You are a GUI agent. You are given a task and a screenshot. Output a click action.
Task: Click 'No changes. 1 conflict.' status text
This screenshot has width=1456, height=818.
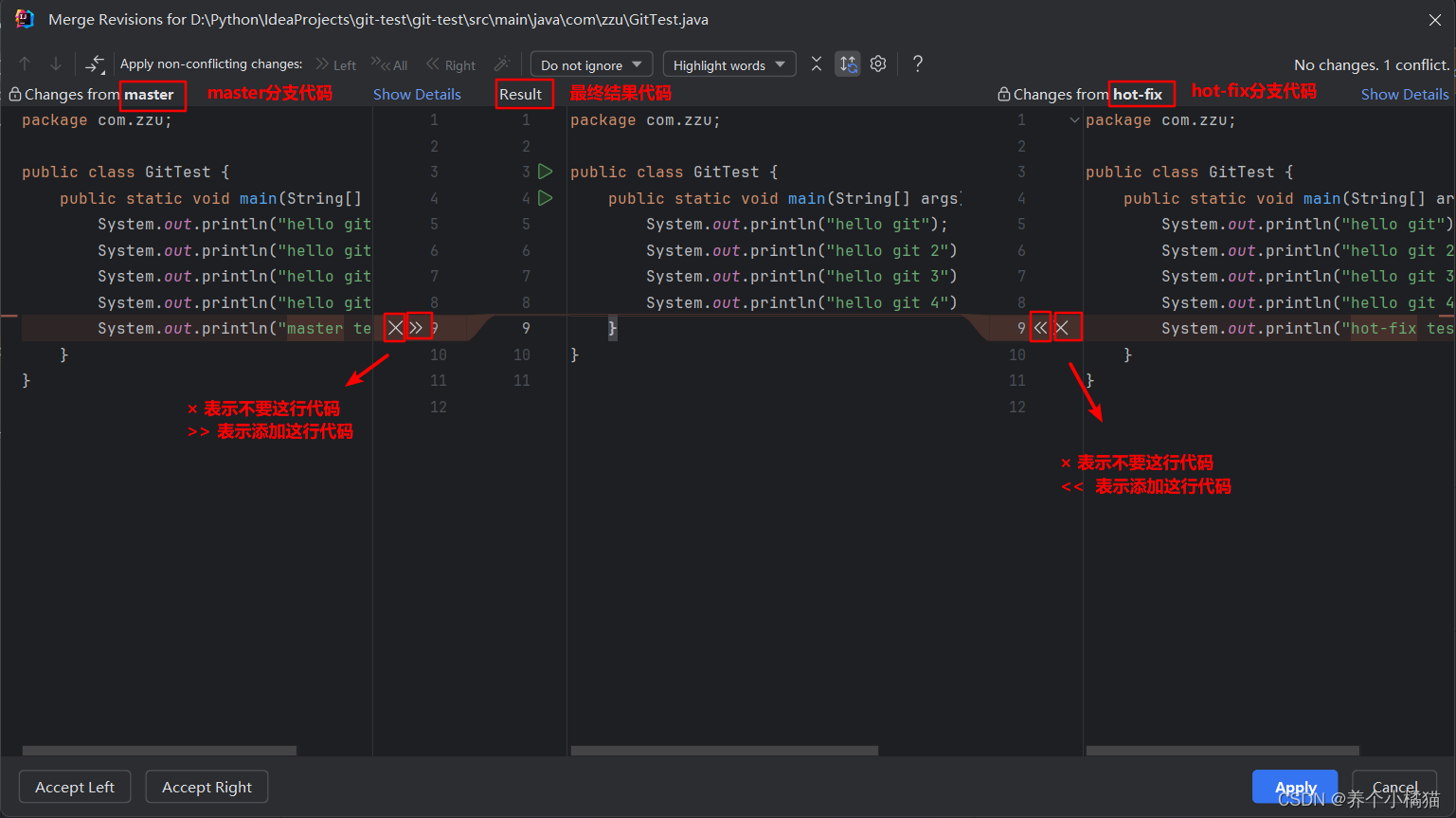pyautogui.click(x=1372, y=64)
